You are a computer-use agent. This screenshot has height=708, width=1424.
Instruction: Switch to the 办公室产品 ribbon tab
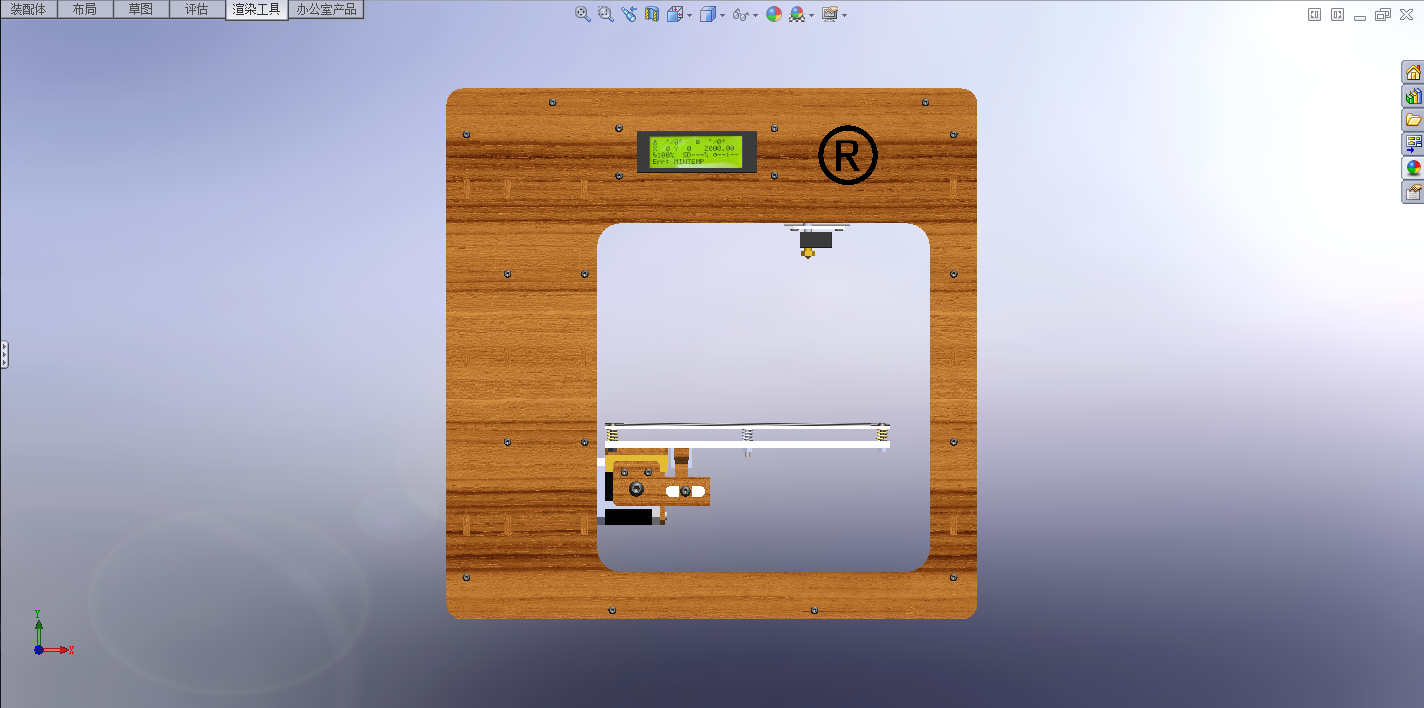point(325,8)
